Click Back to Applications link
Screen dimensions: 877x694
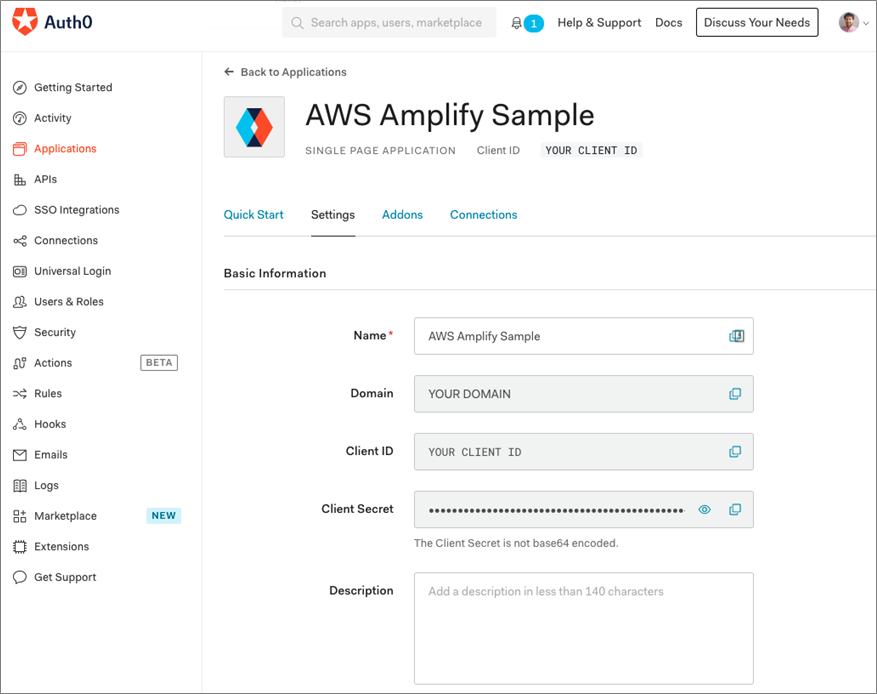[285, 72]
